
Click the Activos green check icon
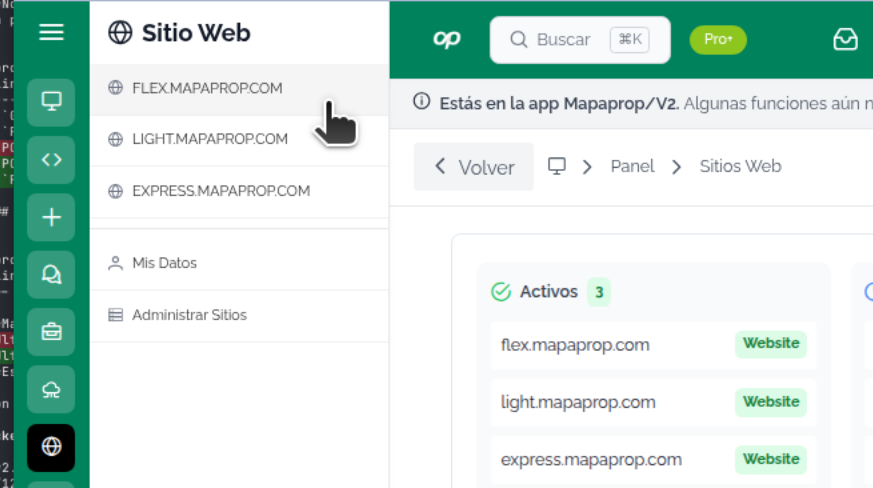501,291
